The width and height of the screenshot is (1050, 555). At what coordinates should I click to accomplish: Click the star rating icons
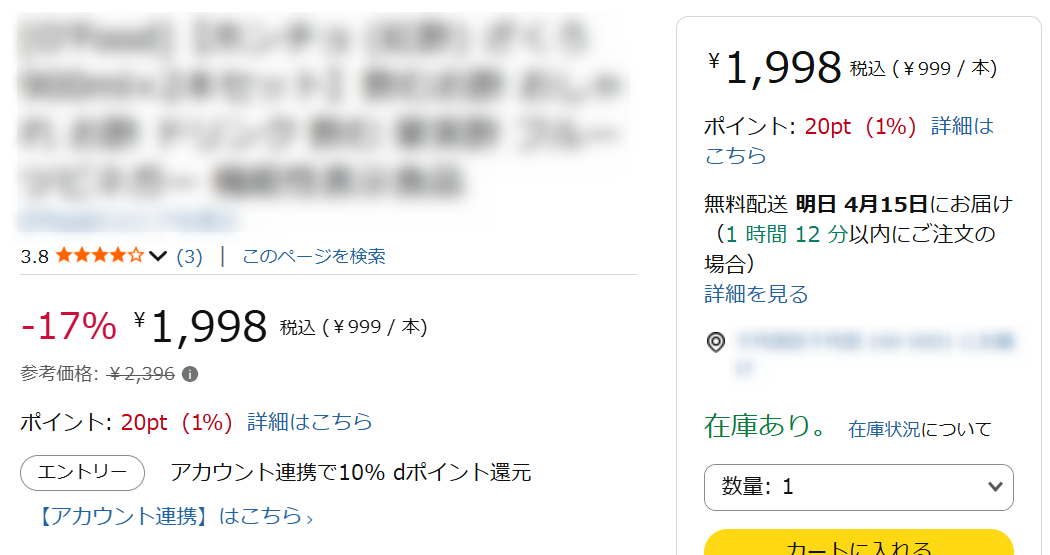100,256
